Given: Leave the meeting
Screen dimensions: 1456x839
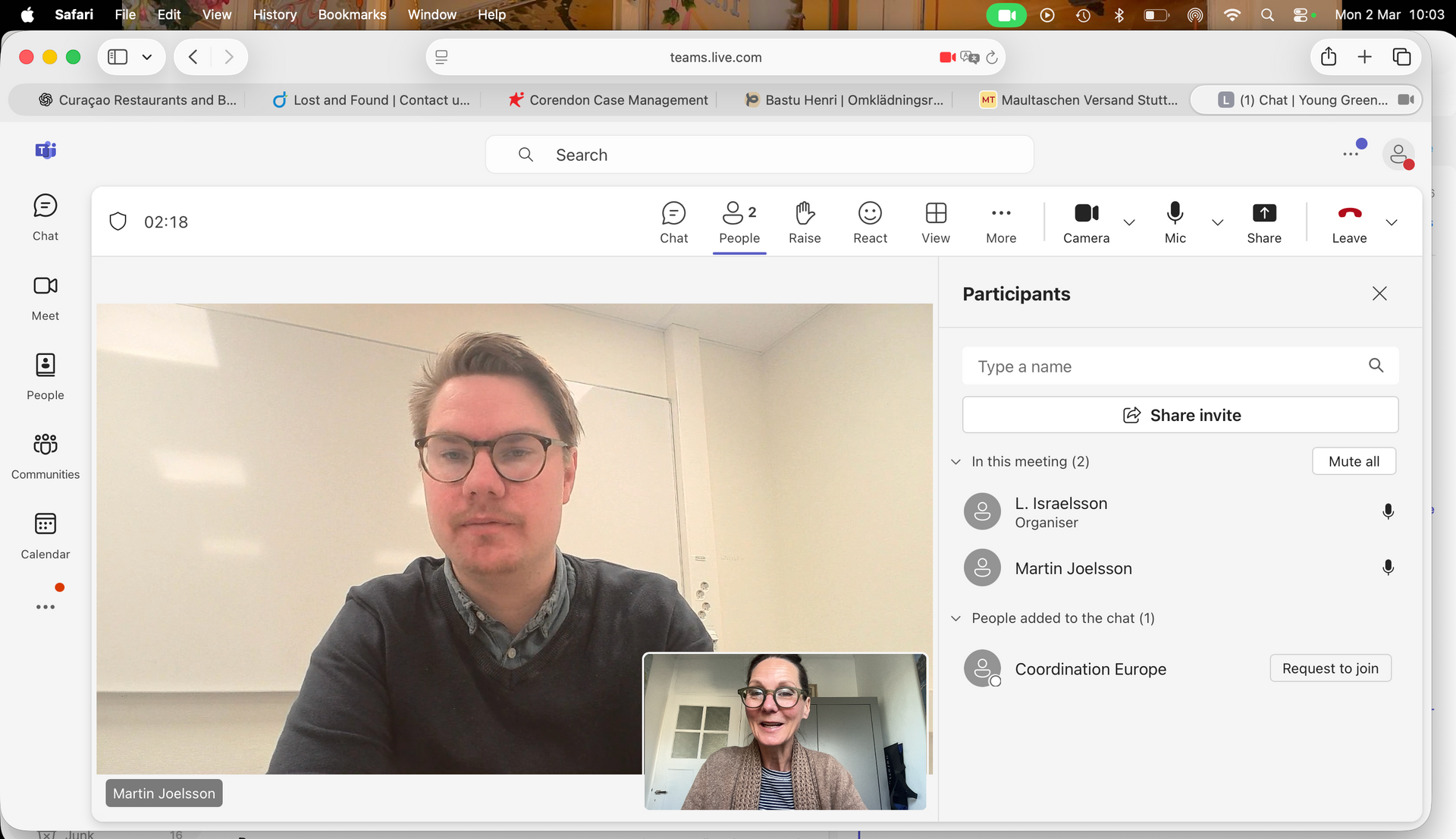Looking at the screenshot, I should pos(1349,222).
